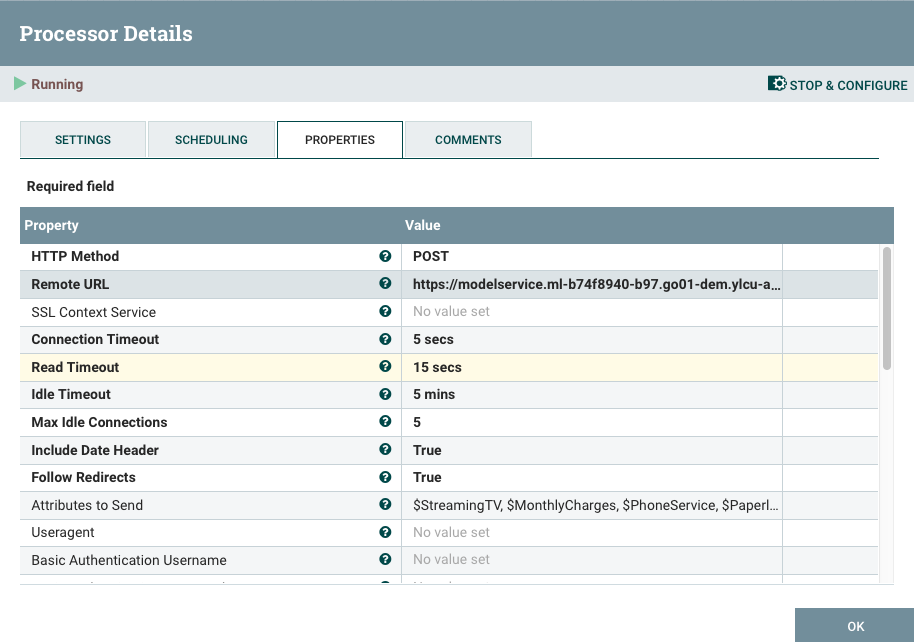The height and width of the screenshot is (642, 914).
Task: Click help icon next to HTTP Method
Action: pos(385,257)
